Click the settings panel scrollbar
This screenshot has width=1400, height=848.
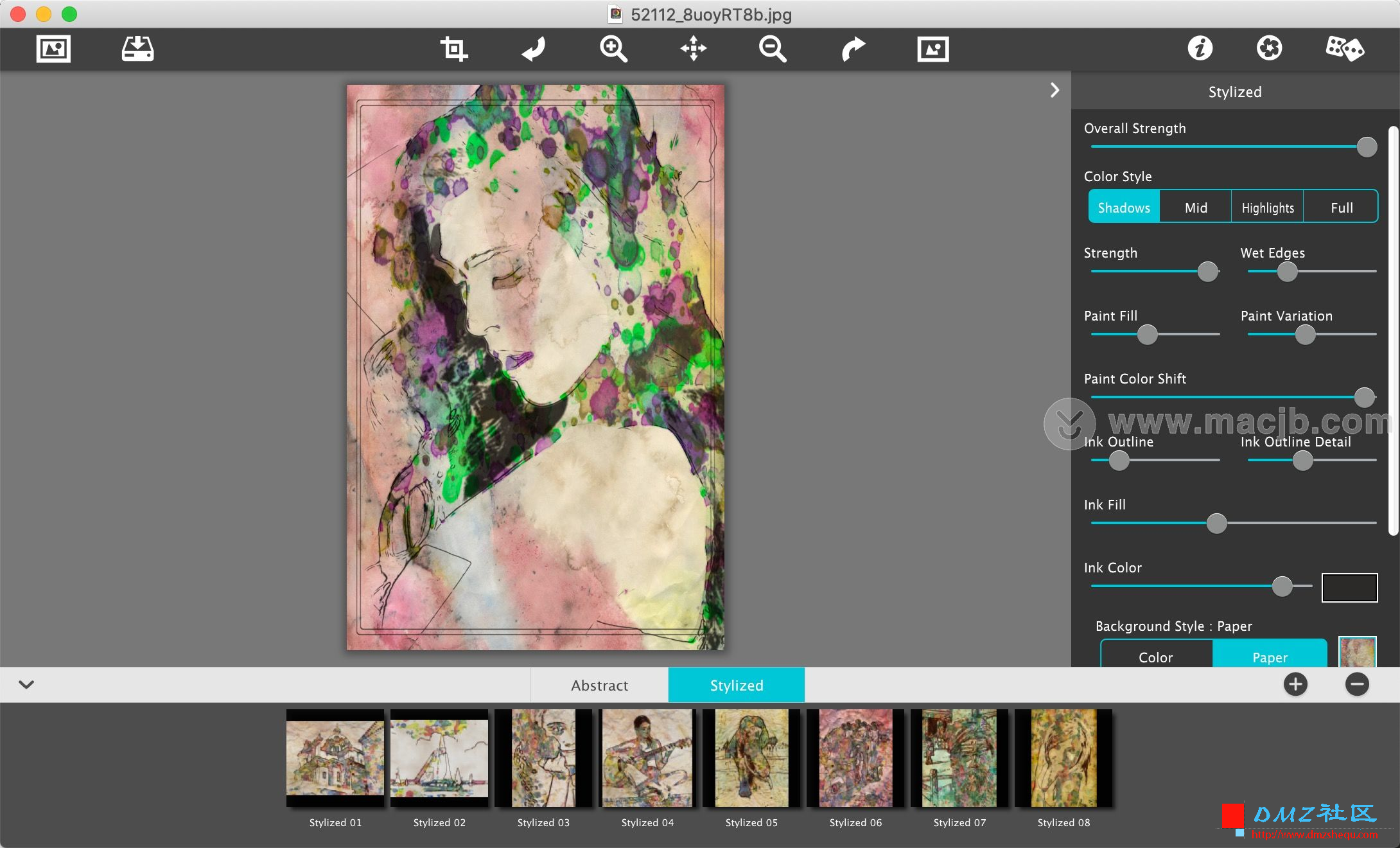click(x=1393, y=331)
